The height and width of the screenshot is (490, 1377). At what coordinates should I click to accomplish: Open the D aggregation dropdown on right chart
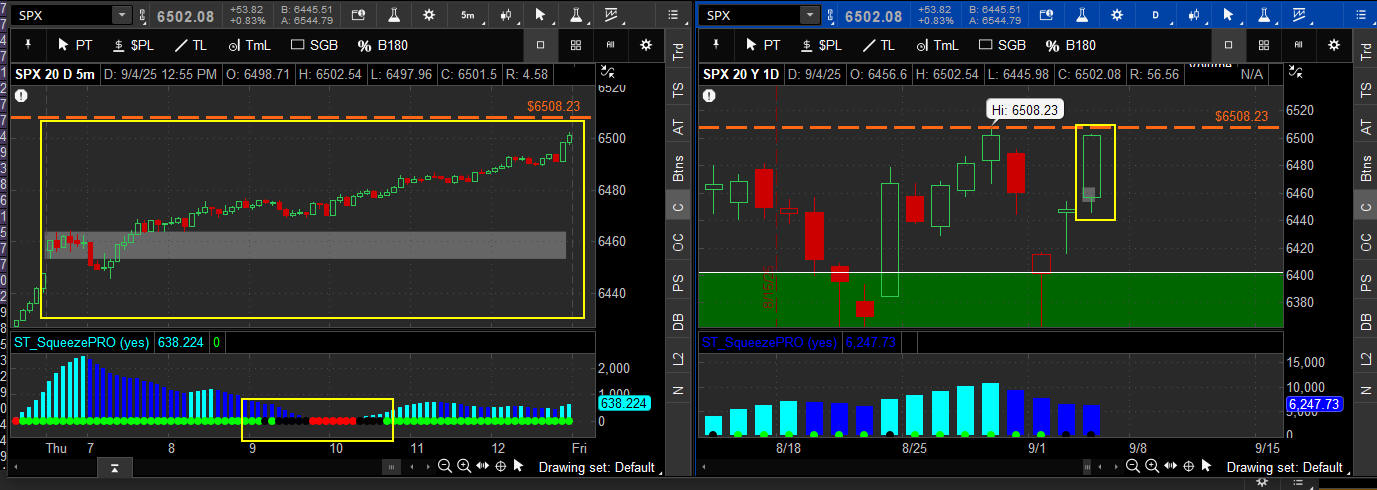pyautogui.click(x=1156, y=15)
